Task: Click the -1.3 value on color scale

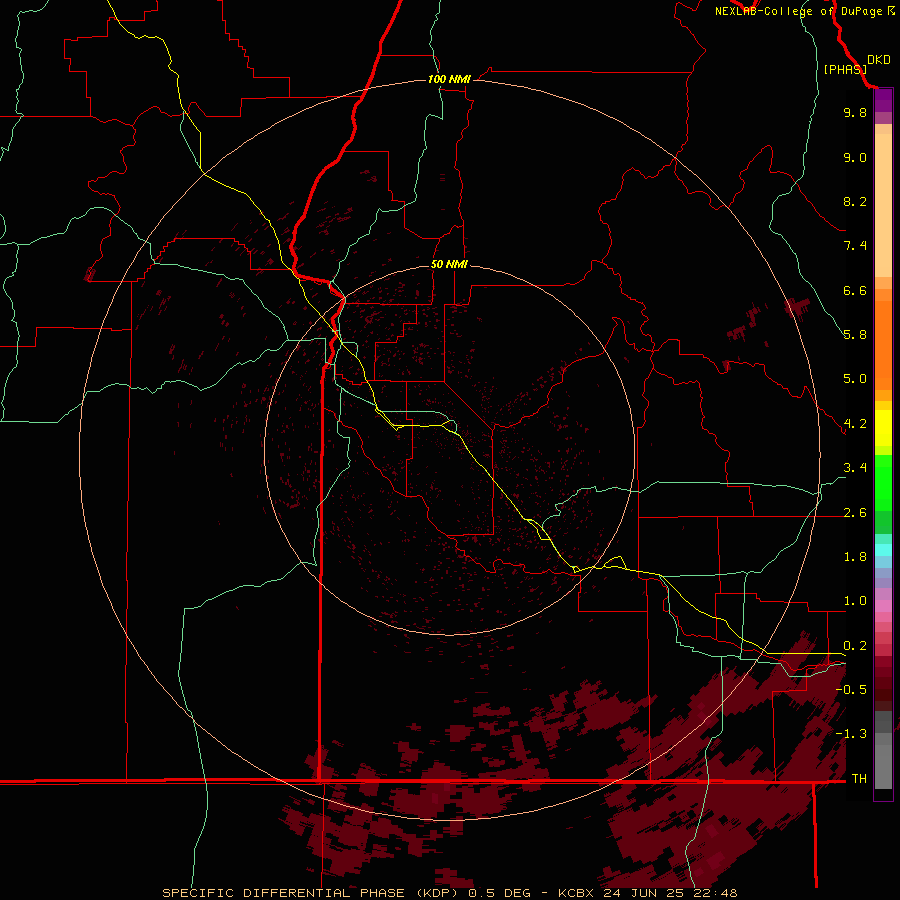Action: tap(851, 734)
